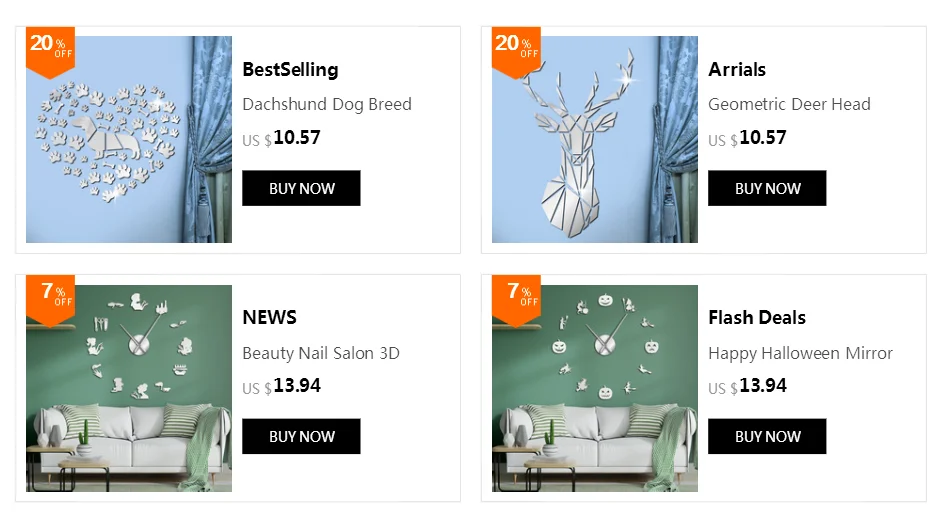This screenshot has width=943, height=512.
Task: Click the 7% off badge on Nail Salon clock
Action: 51,299
